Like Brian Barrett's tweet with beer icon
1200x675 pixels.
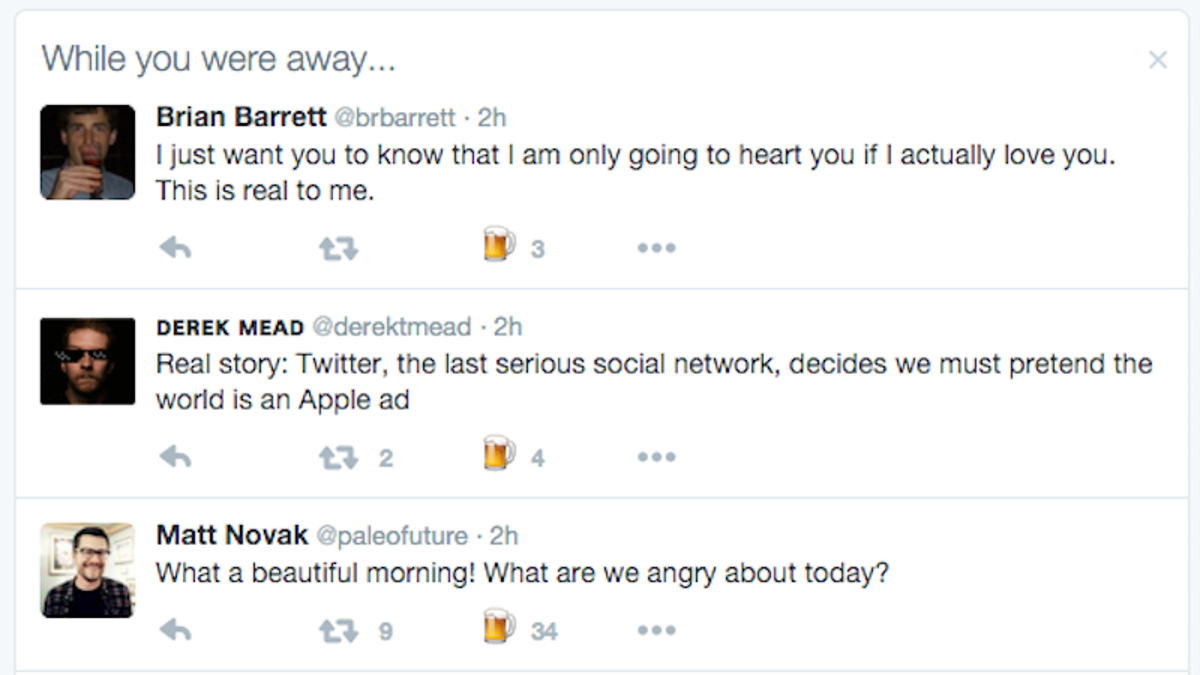pos(499,246)
